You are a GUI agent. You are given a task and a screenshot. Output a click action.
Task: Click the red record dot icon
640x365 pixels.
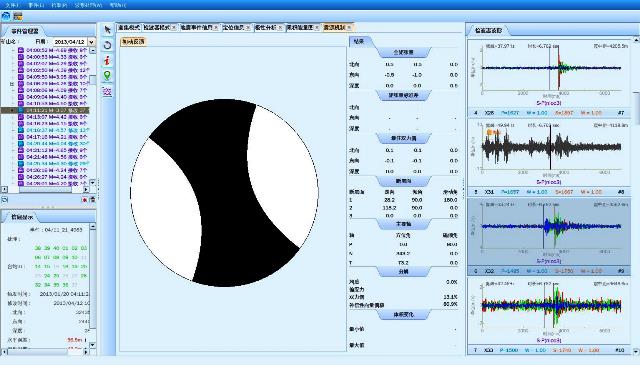tap(84, 200)
